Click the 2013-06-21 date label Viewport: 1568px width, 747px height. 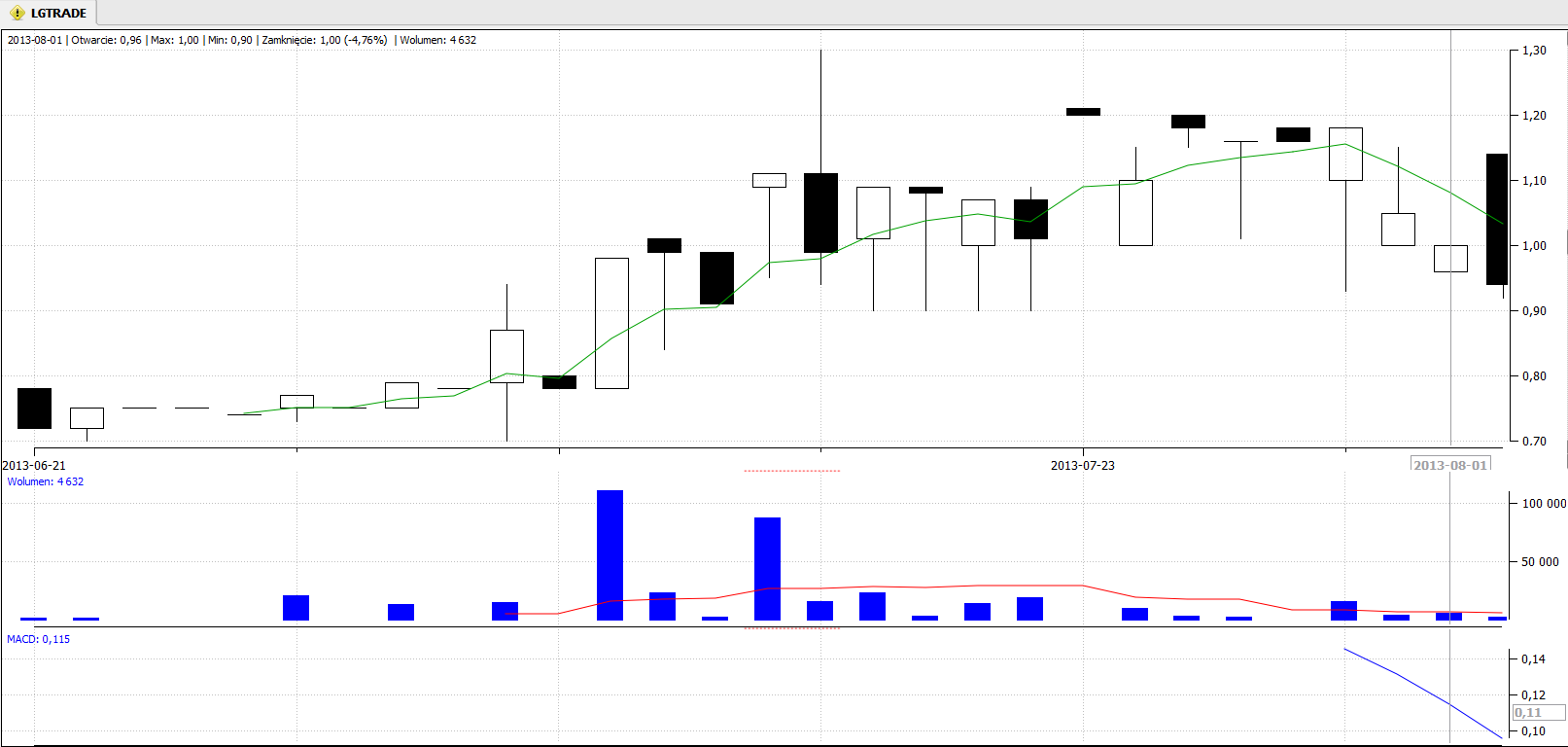[34, 466]
